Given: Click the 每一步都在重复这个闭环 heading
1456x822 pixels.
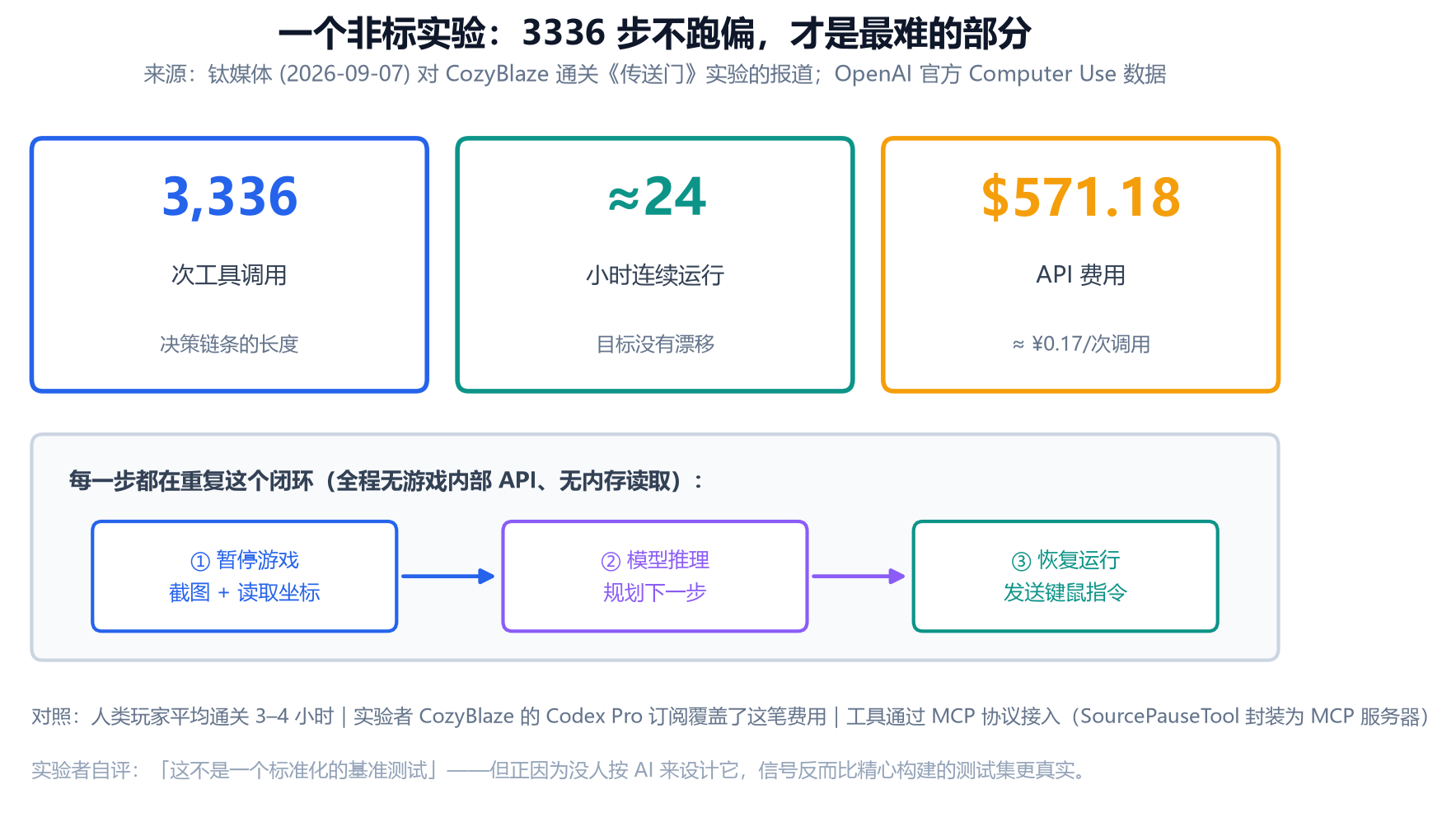Looking at the screenshot, I should pyautogui.click(x=386, y=481).
